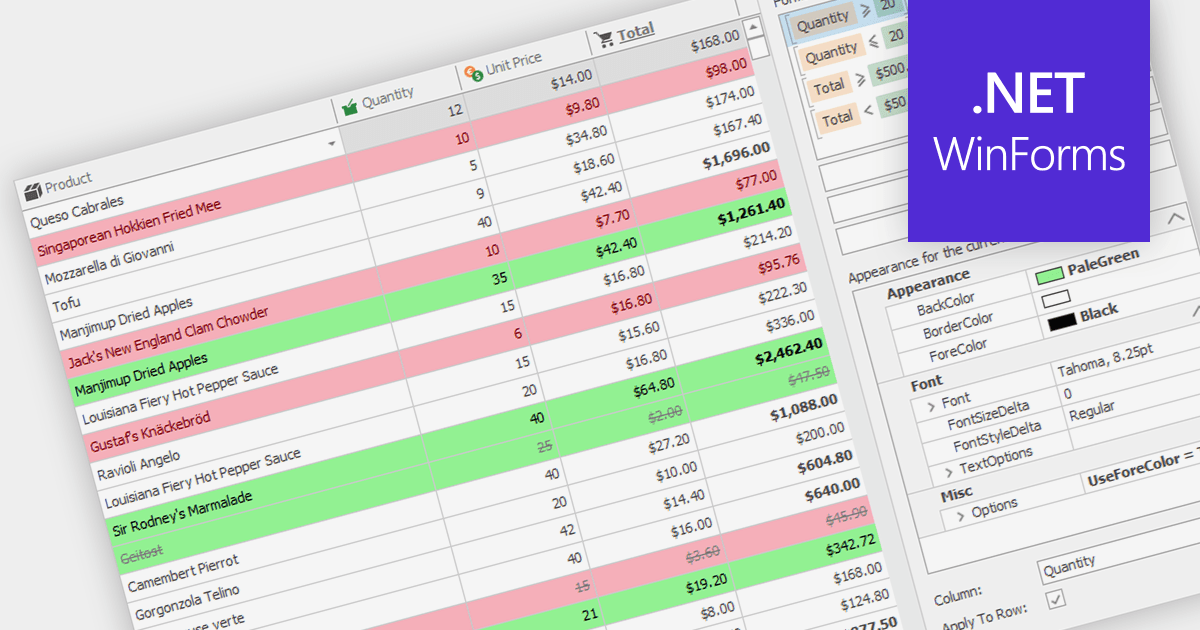Click the PaleGreen BackColor swatch
Screen dimensions: 1200x630
pyautogui.click(x=1049, y=274)
